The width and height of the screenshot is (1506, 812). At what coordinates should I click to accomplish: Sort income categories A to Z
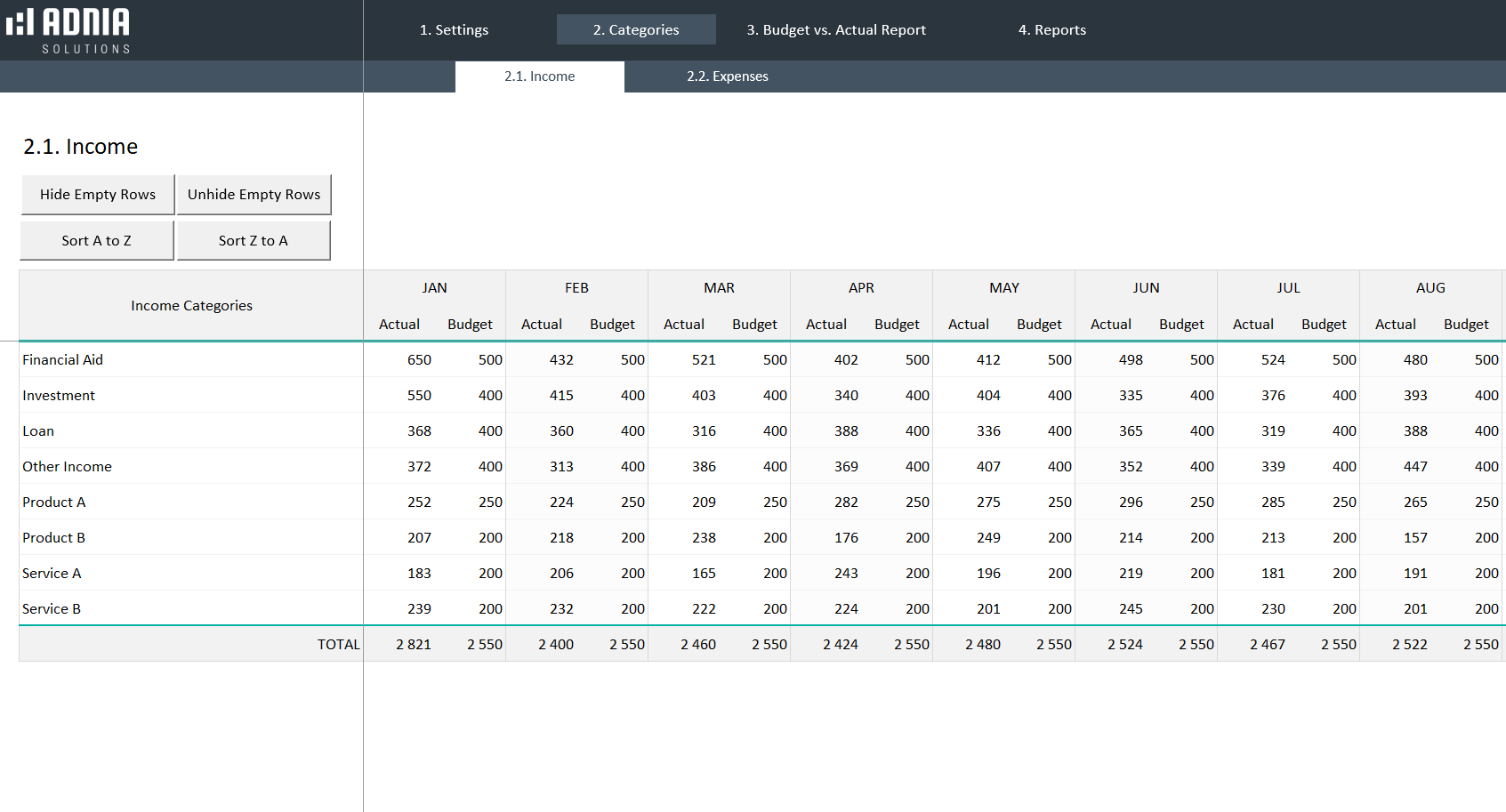[x=96, y=240]
